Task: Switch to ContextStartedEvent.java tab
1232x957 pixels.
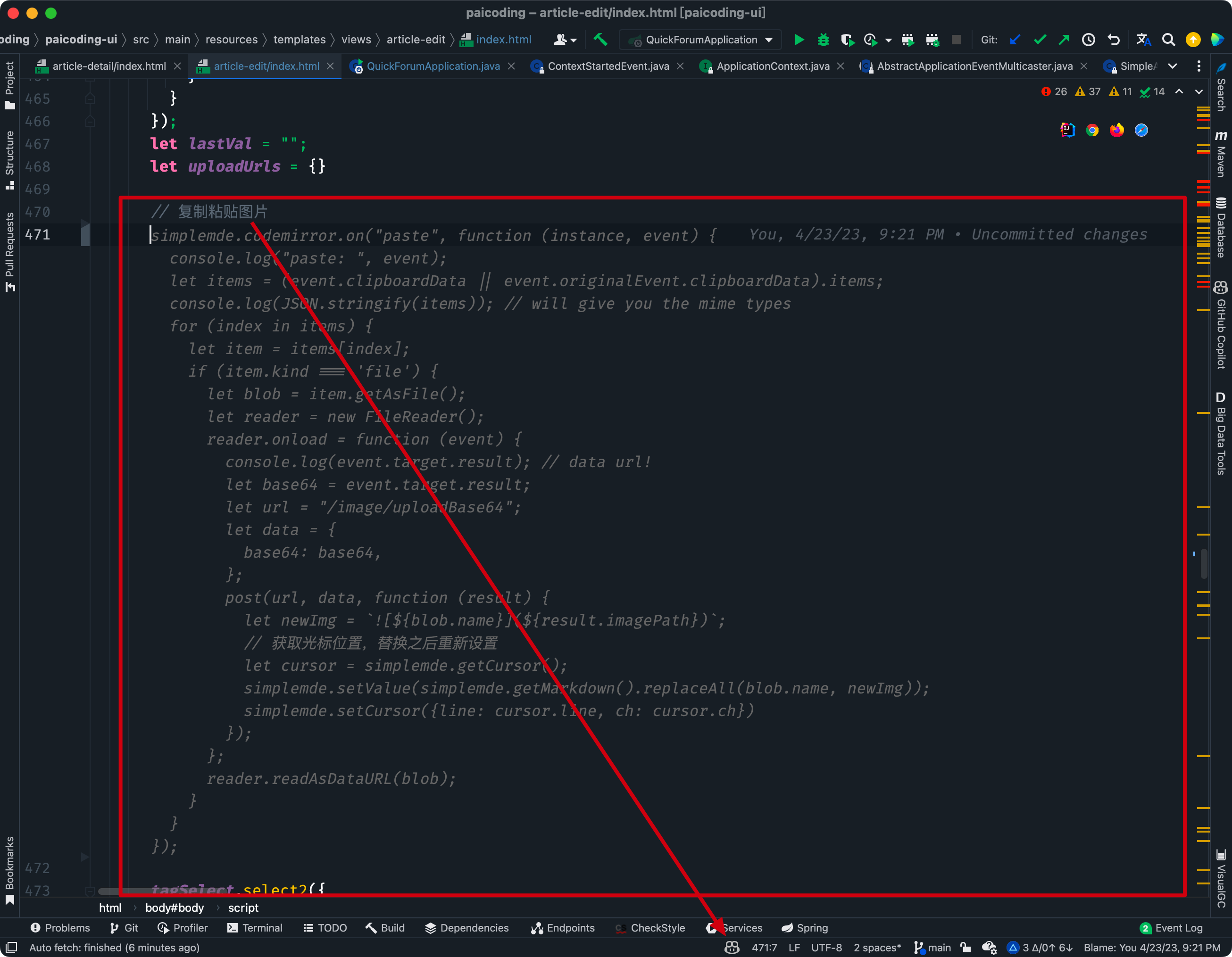Action: (x=608, y=66)
